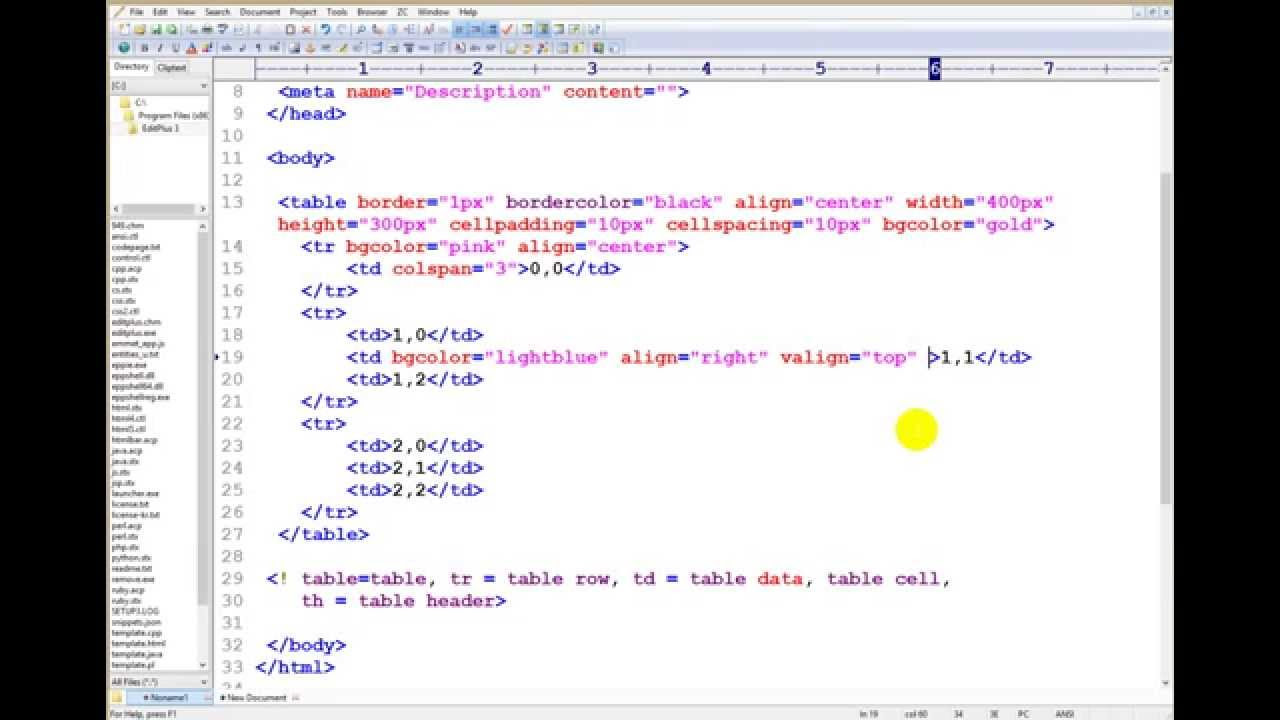The height and width of the screenshot is (720, 1280).
Task: Switch to the Directory tab
Action: [131, 67]
